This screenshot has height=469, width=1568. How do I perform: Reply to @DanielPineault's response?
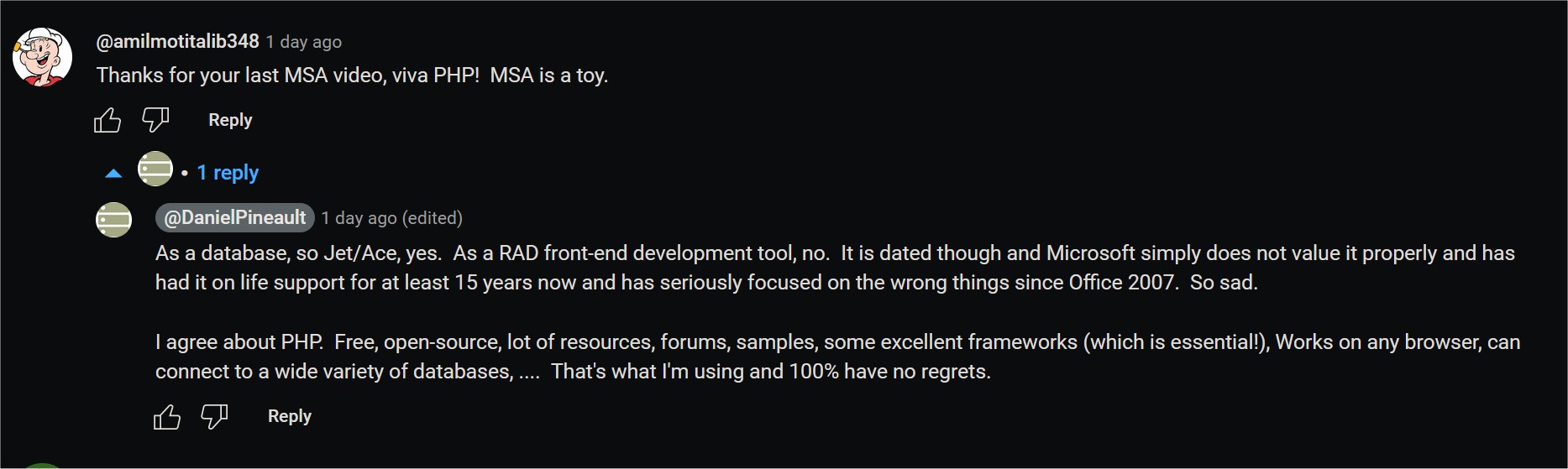289,416
